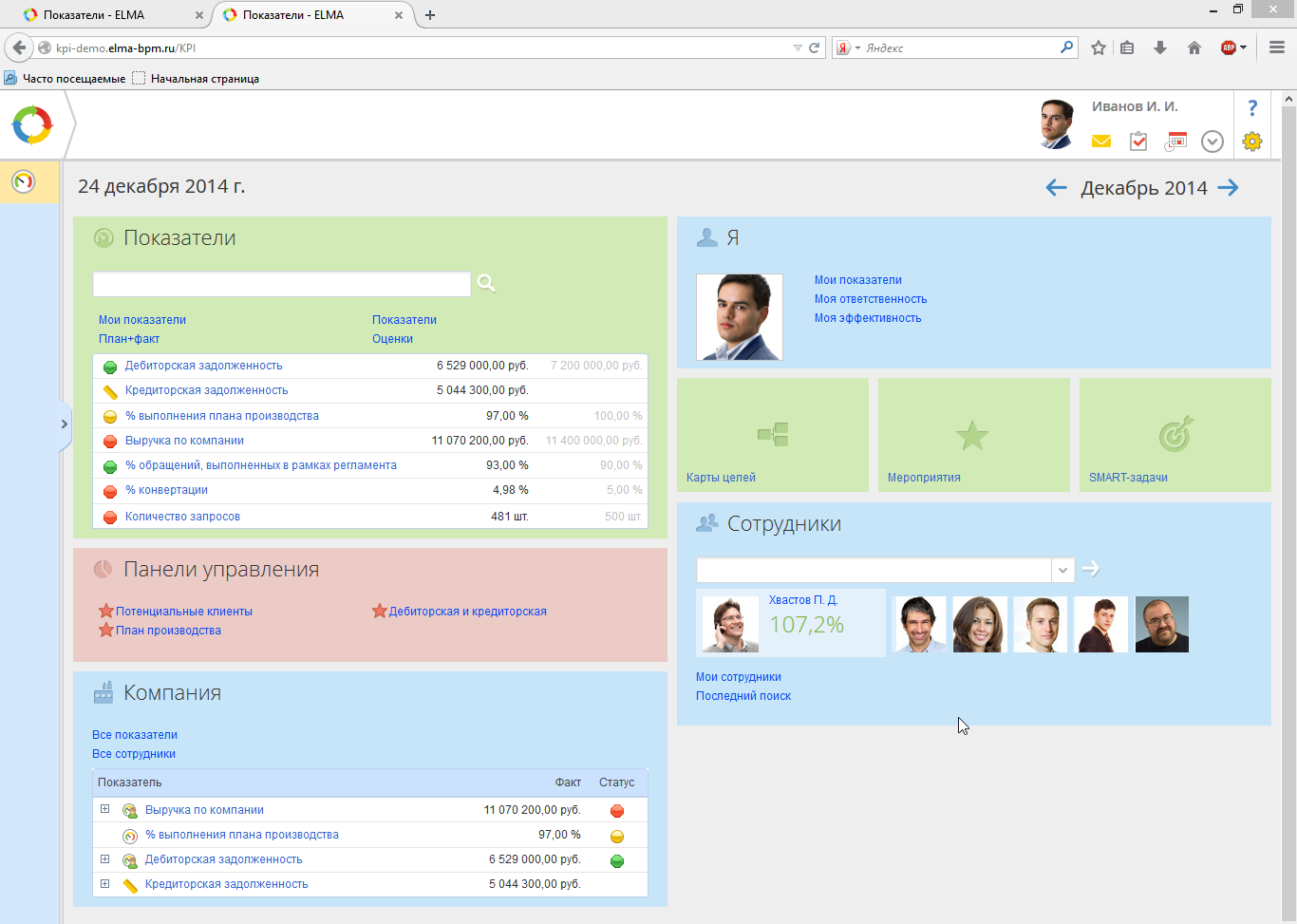Click the employee search go arrow
1297x924 pixels.
tap(1091, 569)
